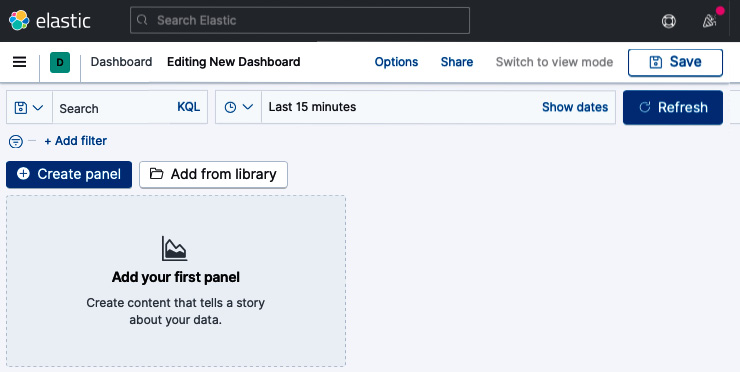Go to Dashboard breadcrumb

[x=121, y=62]
